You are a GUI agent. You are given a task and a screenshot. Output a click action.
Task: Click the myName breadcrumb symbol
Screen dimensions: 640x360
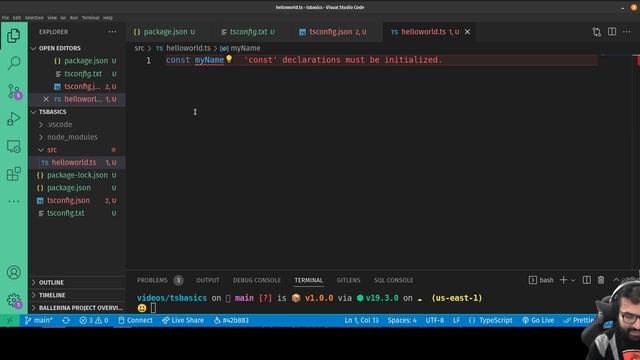click(x=240, y=48)
